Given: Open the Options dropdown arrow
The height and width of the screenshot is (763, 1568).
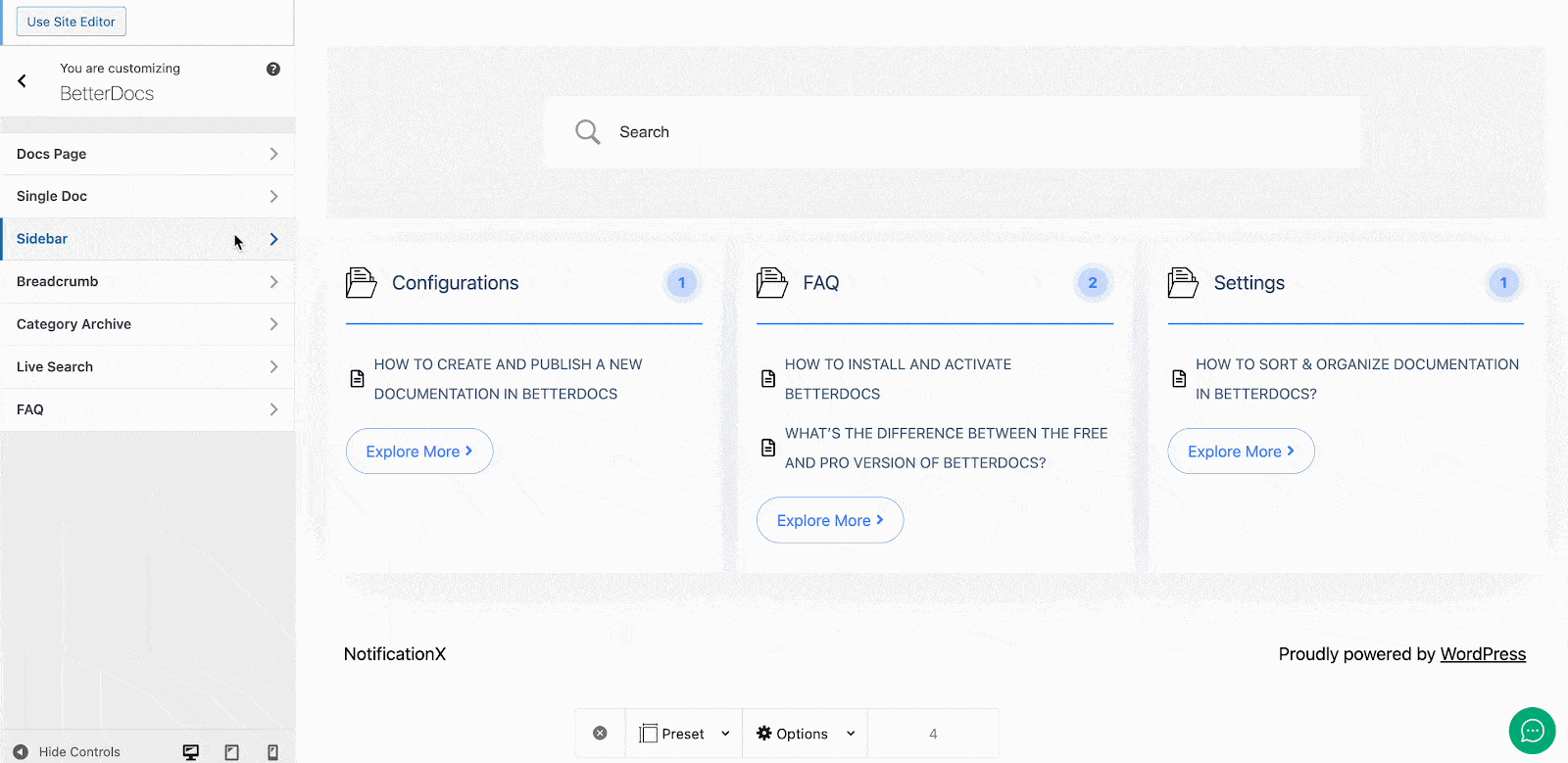Looking at the screenshot, I should (851, 734).
